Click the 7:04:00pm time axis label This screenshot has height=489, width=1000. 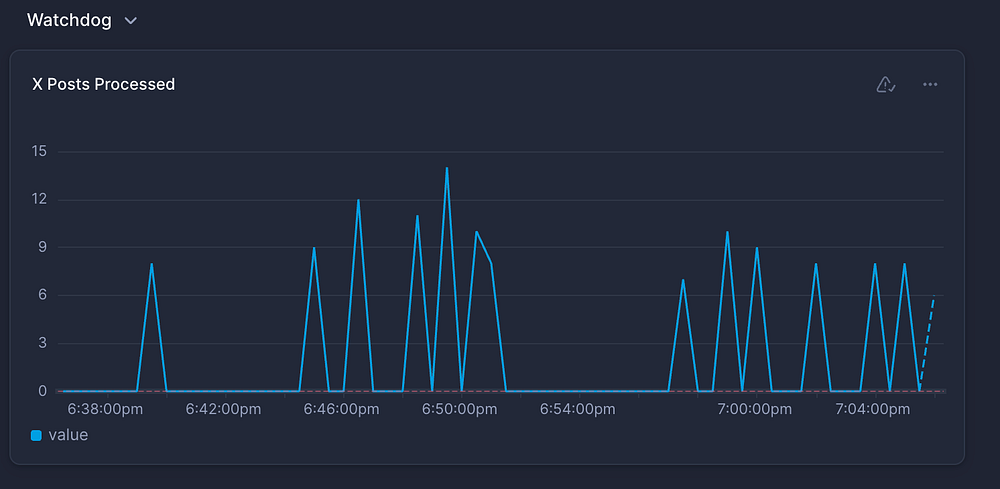(x=872, y=409)
